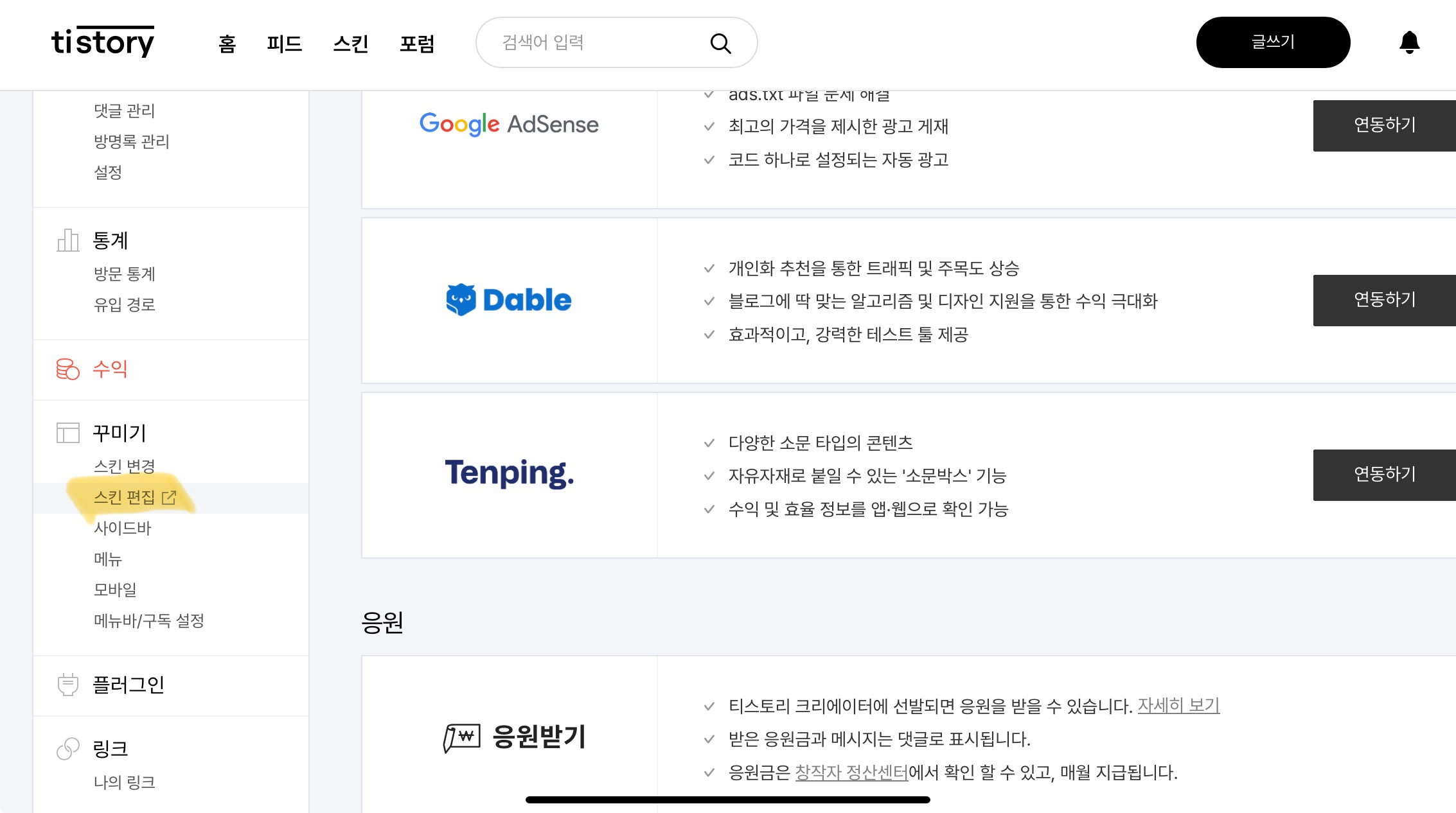Open 포럼 in top navigation
This screenshot has height=813, width=1456.
(x=417, y=44)
